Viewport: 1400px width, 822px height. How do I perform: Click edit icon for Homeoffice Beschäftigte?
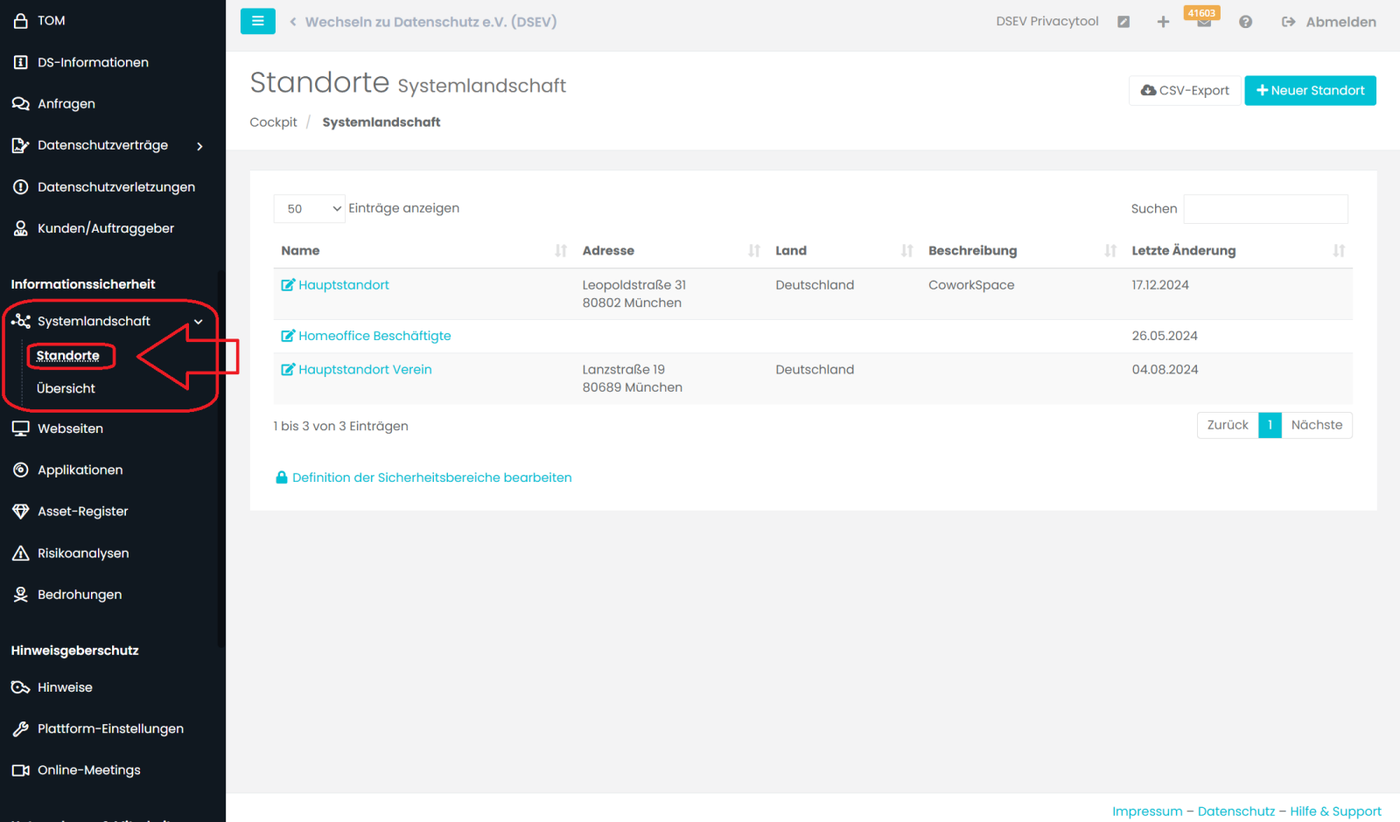tap(288, 336)
